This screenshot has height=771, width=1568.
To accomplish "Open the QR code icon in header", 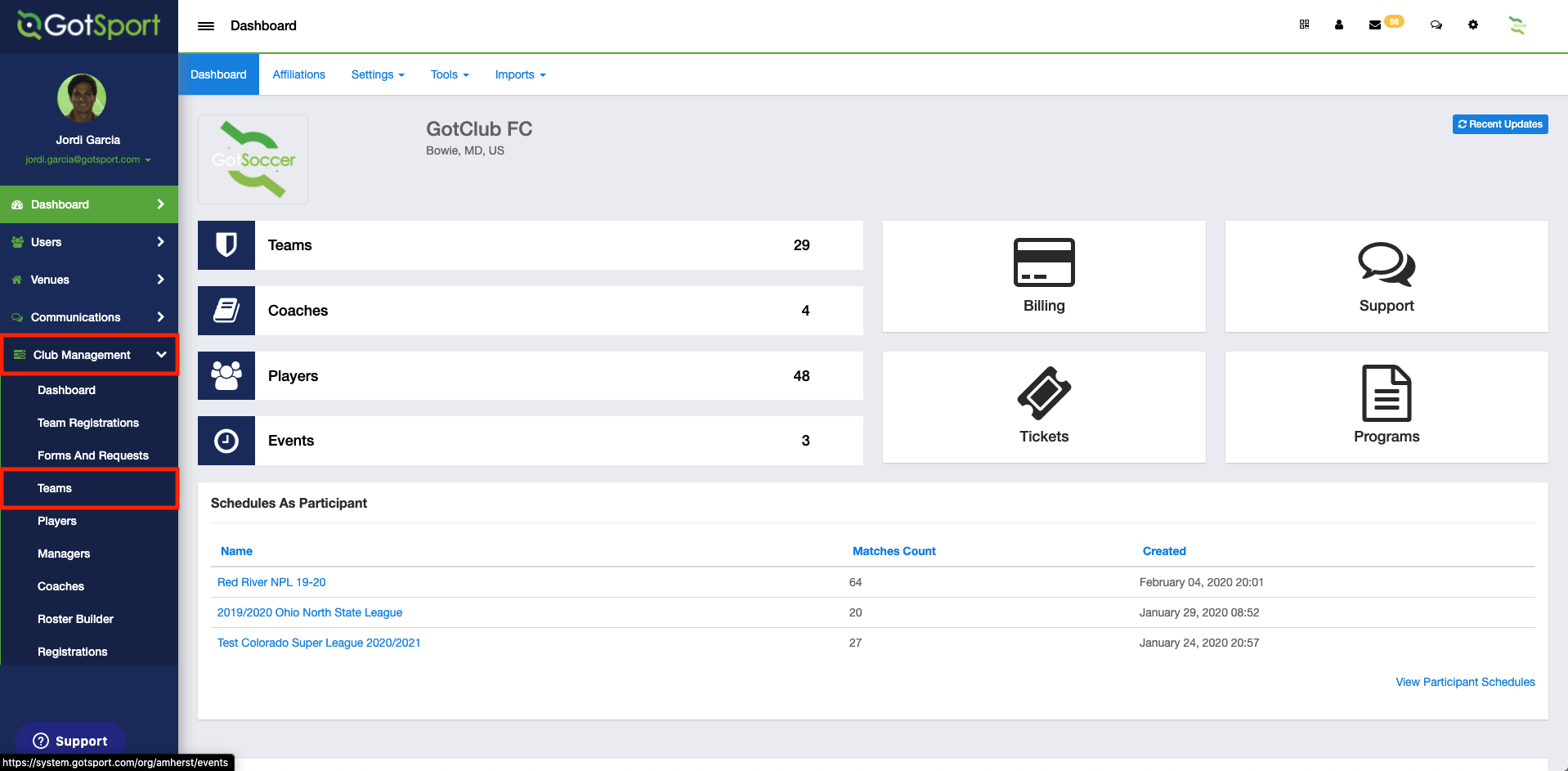I will pyautogui.click(x=1304, y=25).
